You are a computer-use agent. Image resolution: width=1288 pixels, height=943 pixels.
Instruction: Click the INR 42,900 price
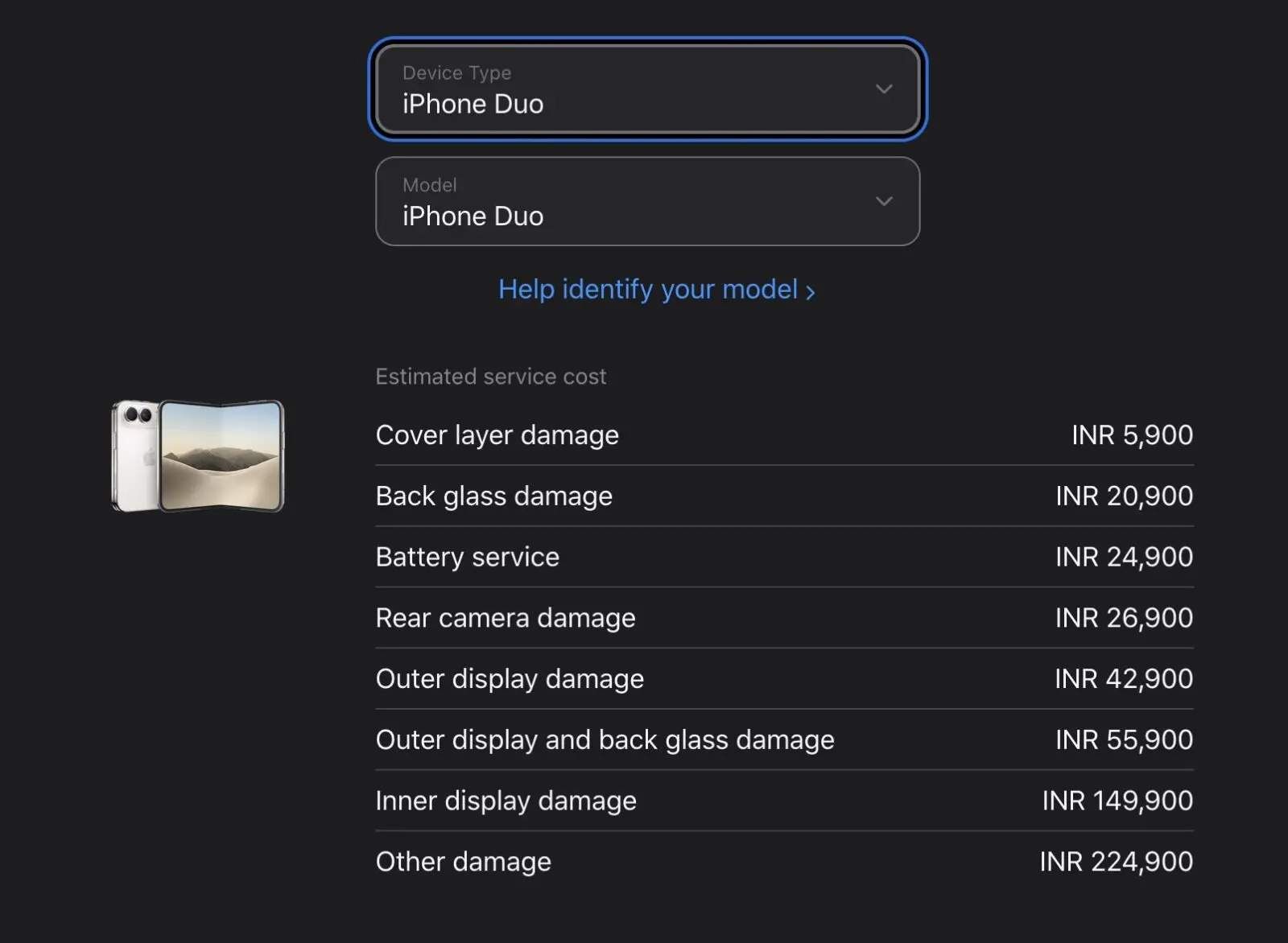click(1124, 679)
